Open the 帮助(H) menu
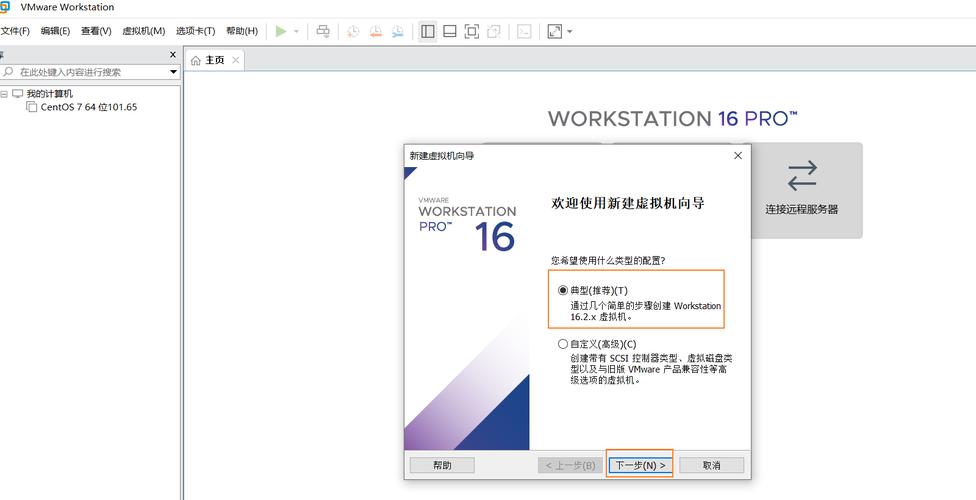Viewport: 976px width, 500px height. 242,31
